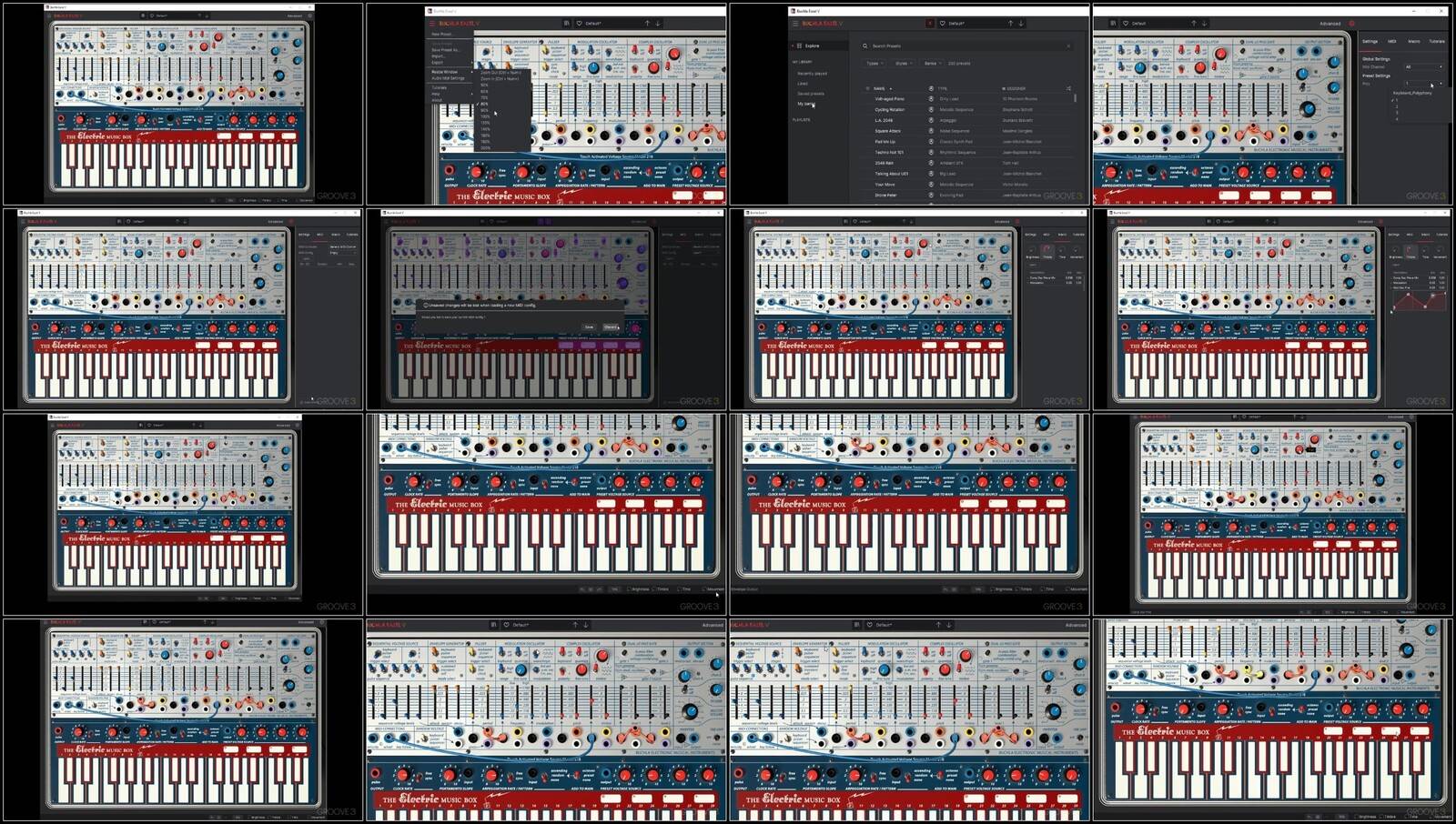
Task: Open the MIDI Channel dropdown set to All
Action: pyautogui.click(x=1422, y=66)
